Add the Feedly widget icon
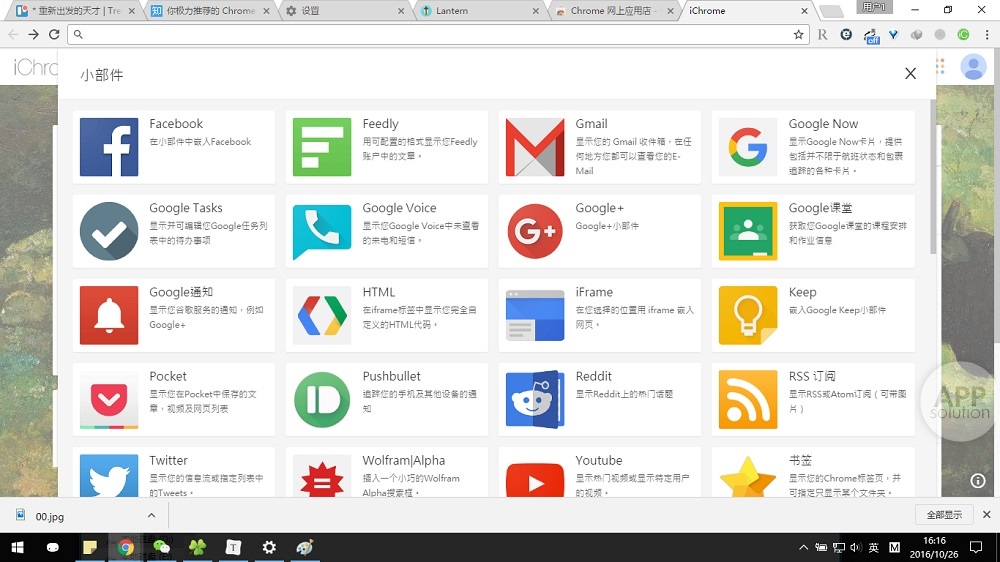This screenshot has width=1000, height=562. [322, 147]
